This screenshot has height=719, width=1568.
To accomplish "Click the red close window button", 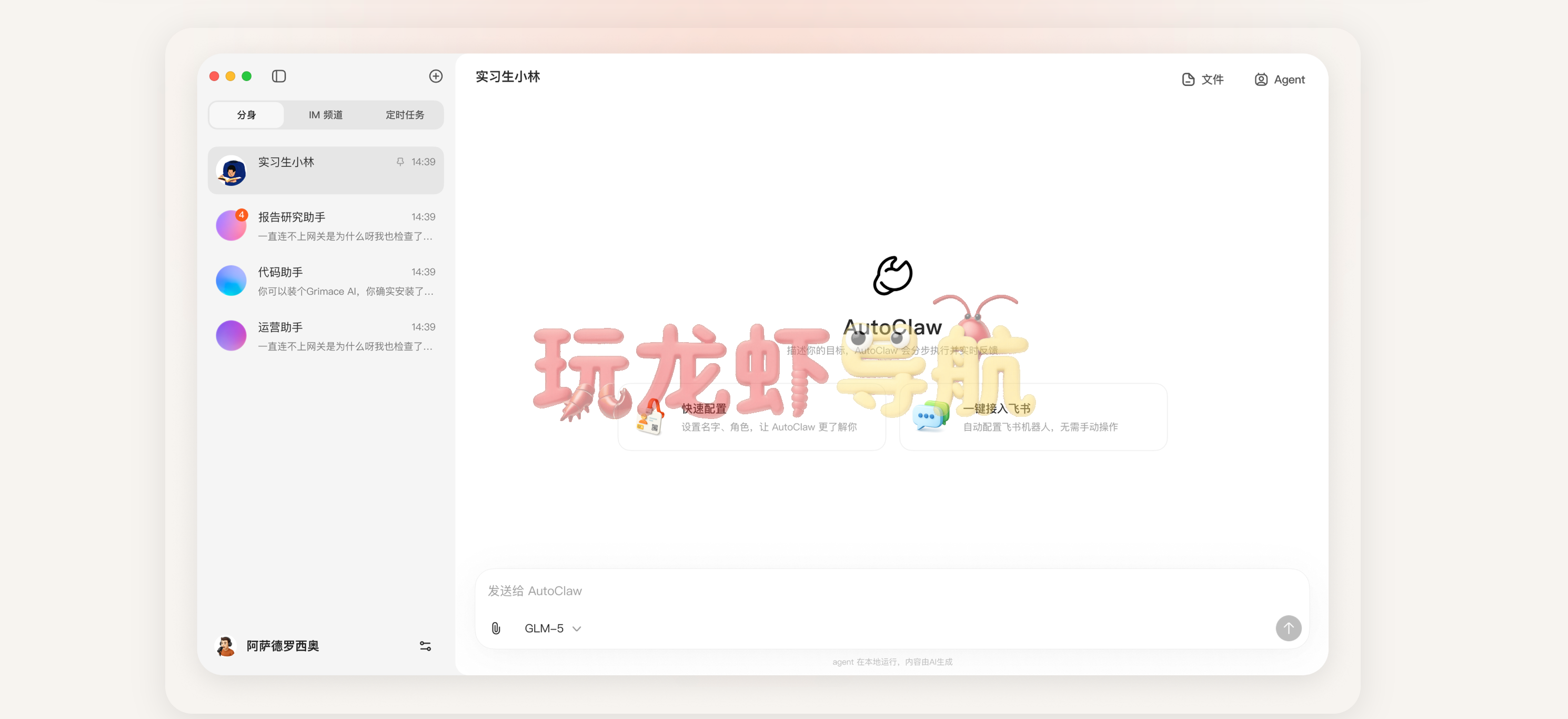I will pos(214,76).
